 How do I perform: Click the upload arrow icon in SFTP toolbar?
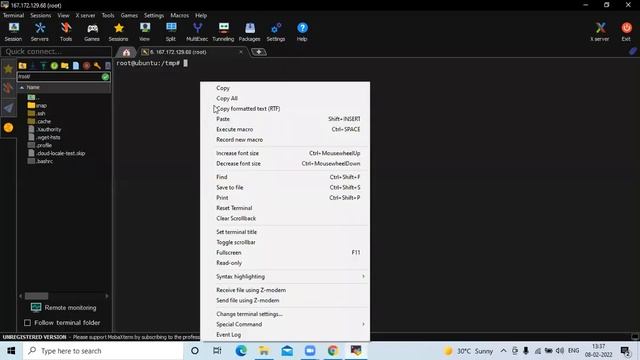43,66
